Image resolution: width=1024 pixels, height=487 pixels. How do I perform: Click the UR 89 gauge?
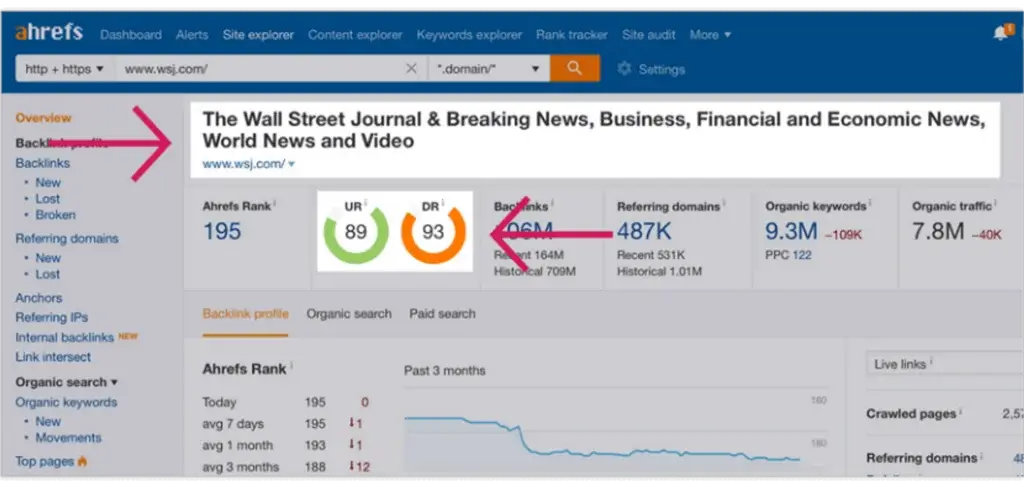(x=356, y=231)
